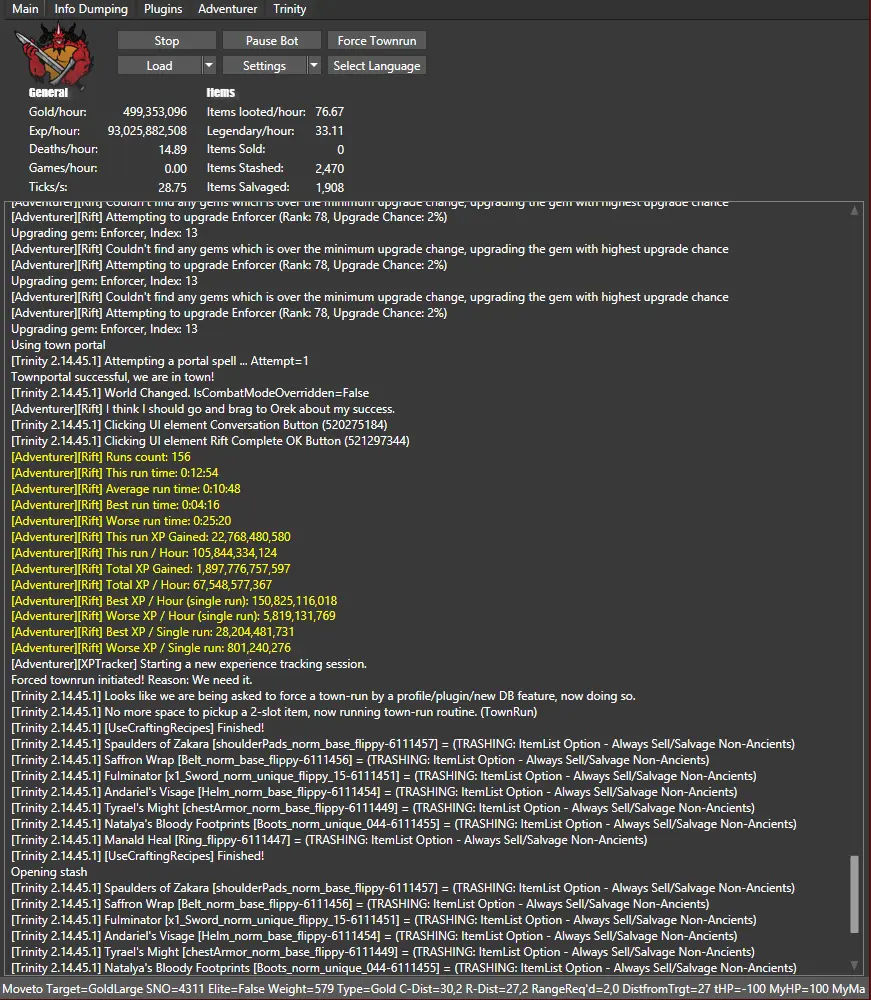
Task: Open the Trinity tab
Action: (x=290, y=9)
